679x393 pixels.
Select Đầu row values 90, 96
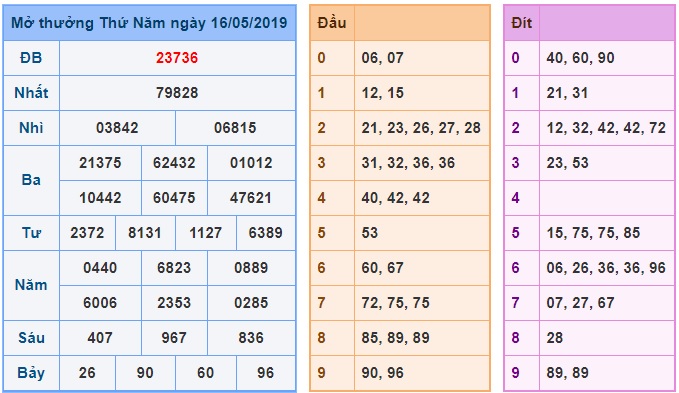(382, 373)
